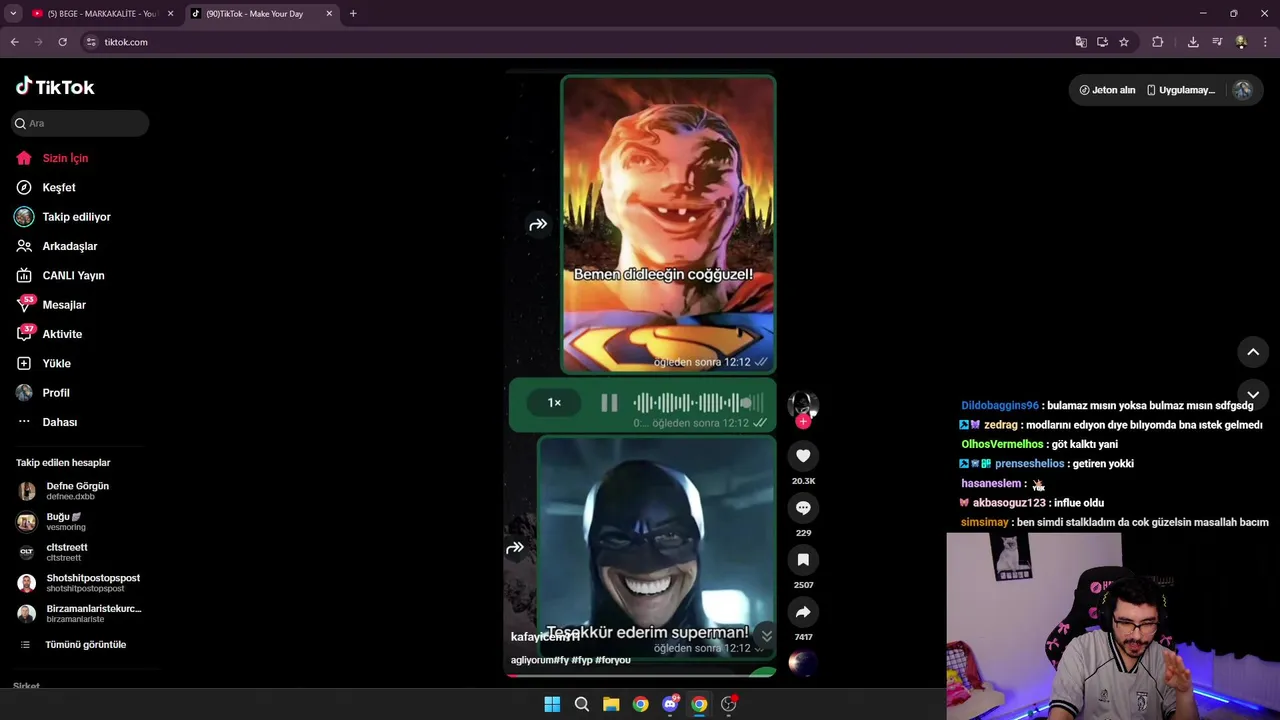Click Tümünü görüntüle

pos(85,645)
